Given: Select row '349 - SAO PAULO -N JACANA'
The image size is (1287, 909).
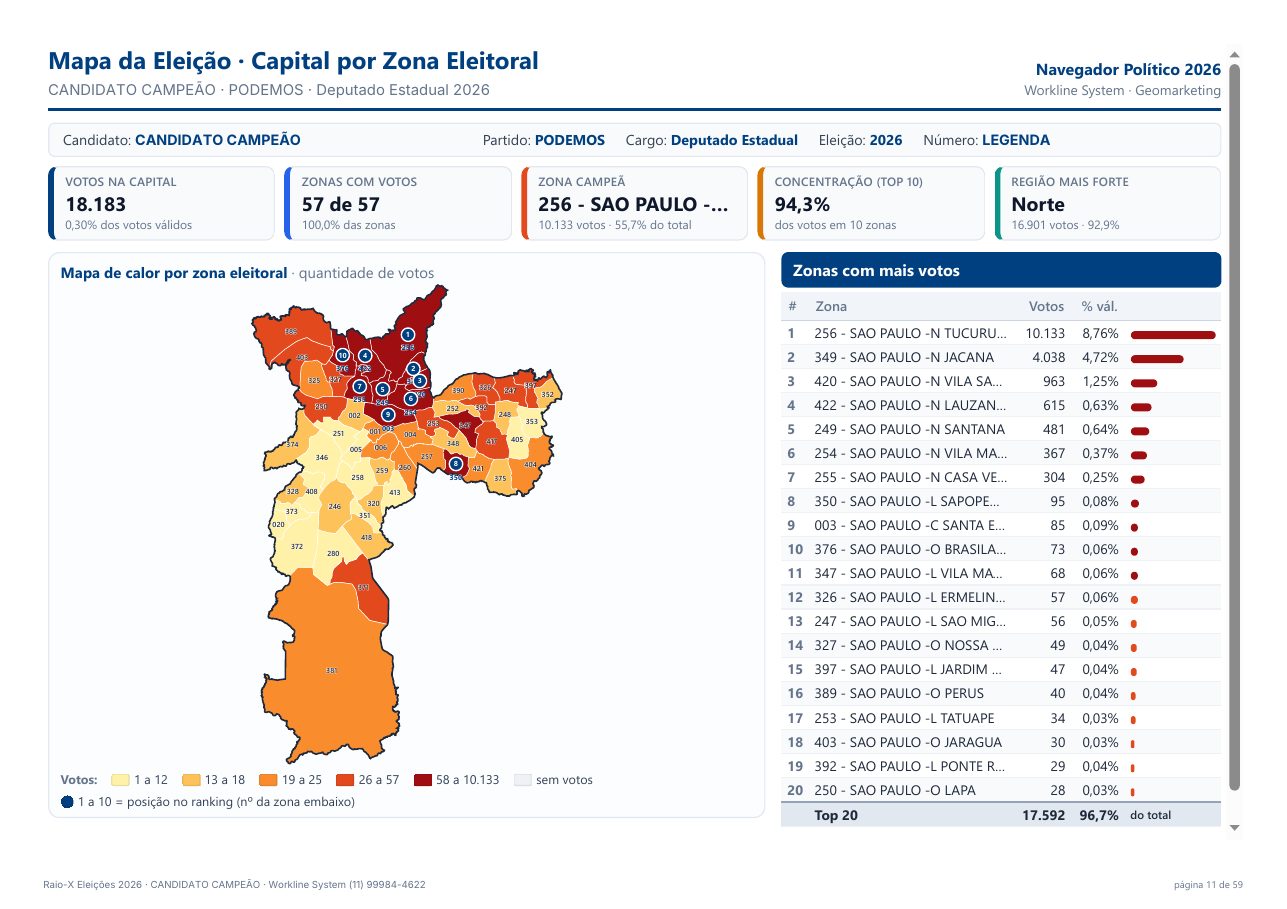Looking at the screenshot, I should (1001, 357).
